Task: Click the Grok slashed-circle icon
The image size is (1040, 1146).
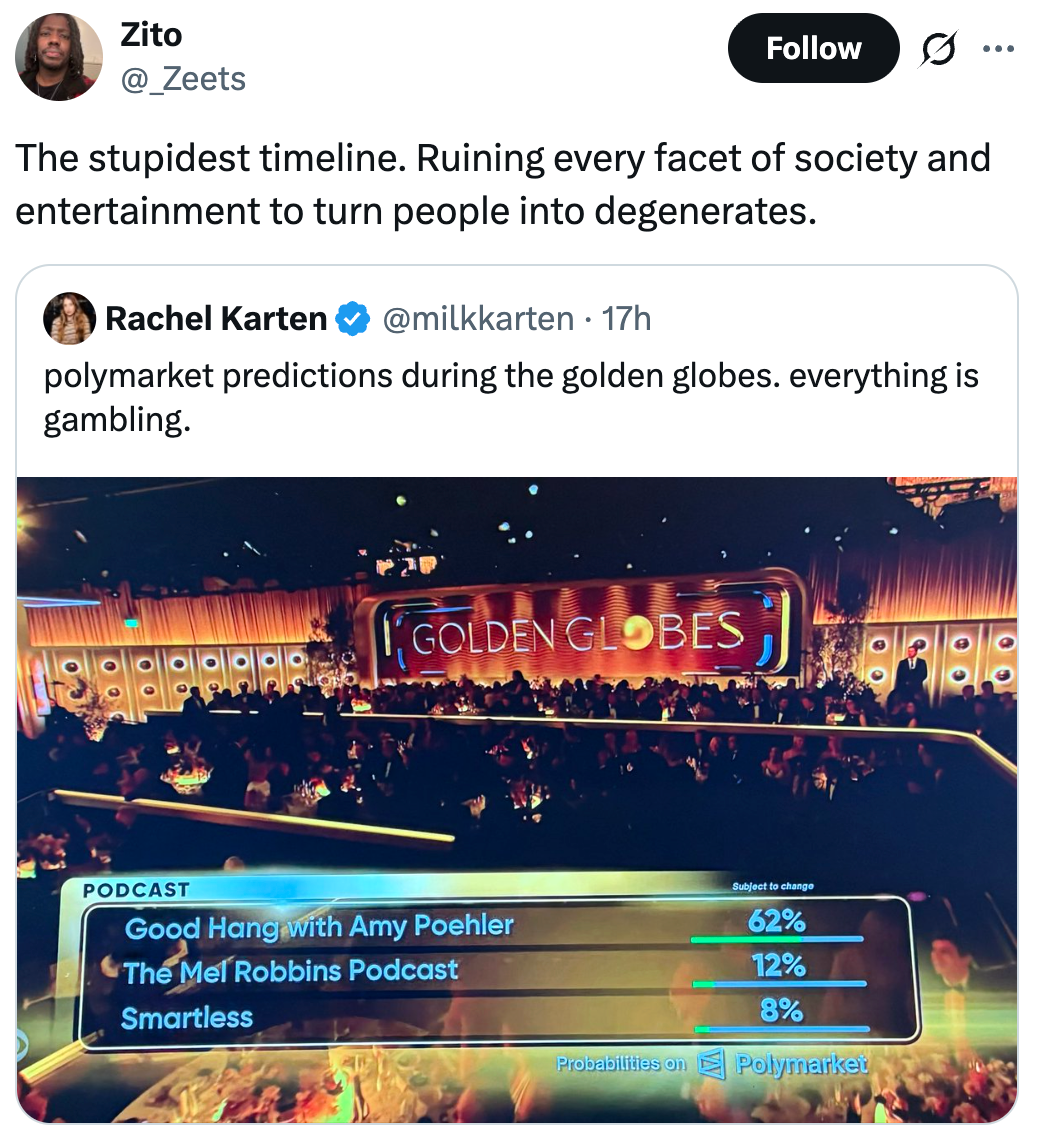Action: coord(939,49)
